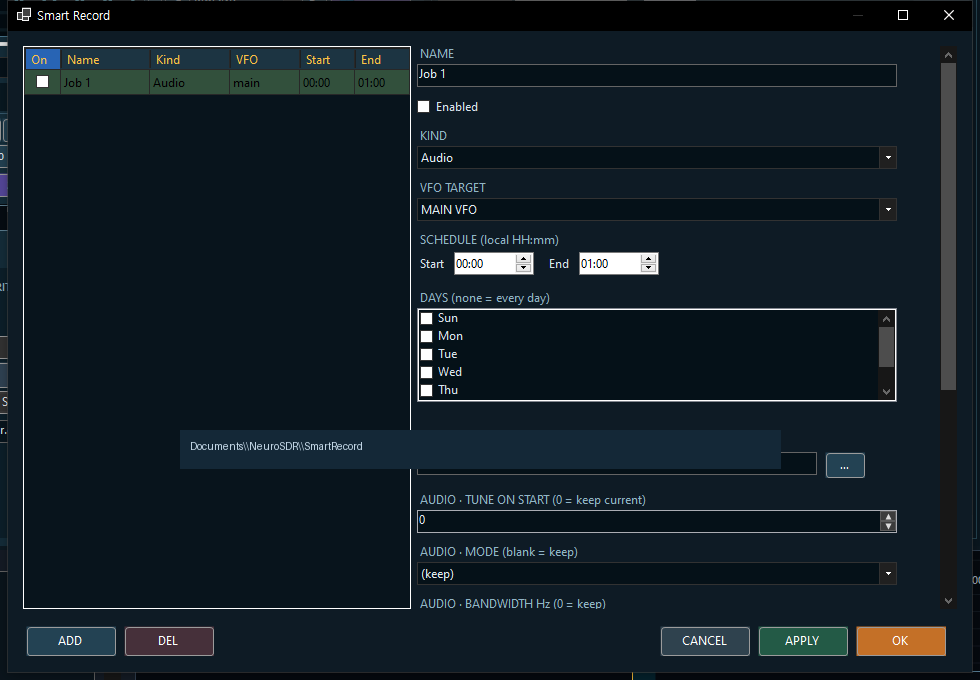
Task: Click the Smart Record window title icon
Action: pyautogui.click(x=24, y=15)
